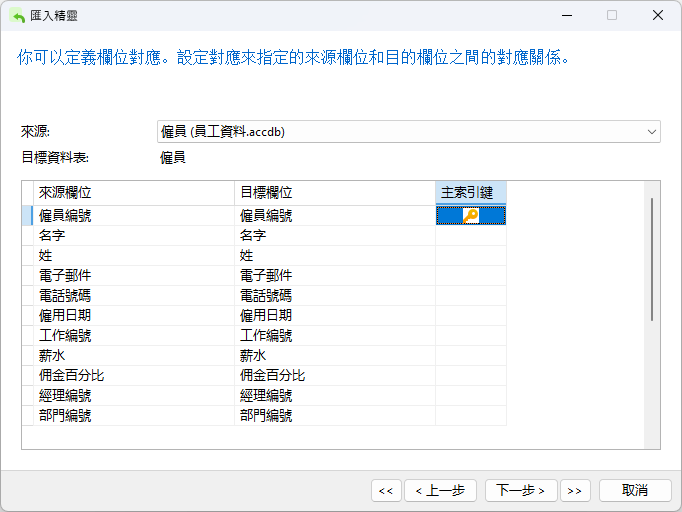Open the 來源 dropdown list

652,131
